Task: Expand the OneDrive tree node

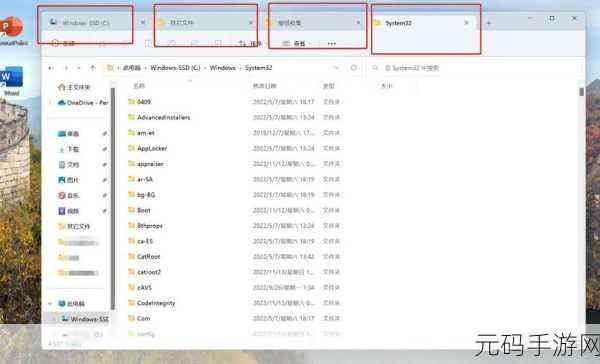Action: point(50,103)
